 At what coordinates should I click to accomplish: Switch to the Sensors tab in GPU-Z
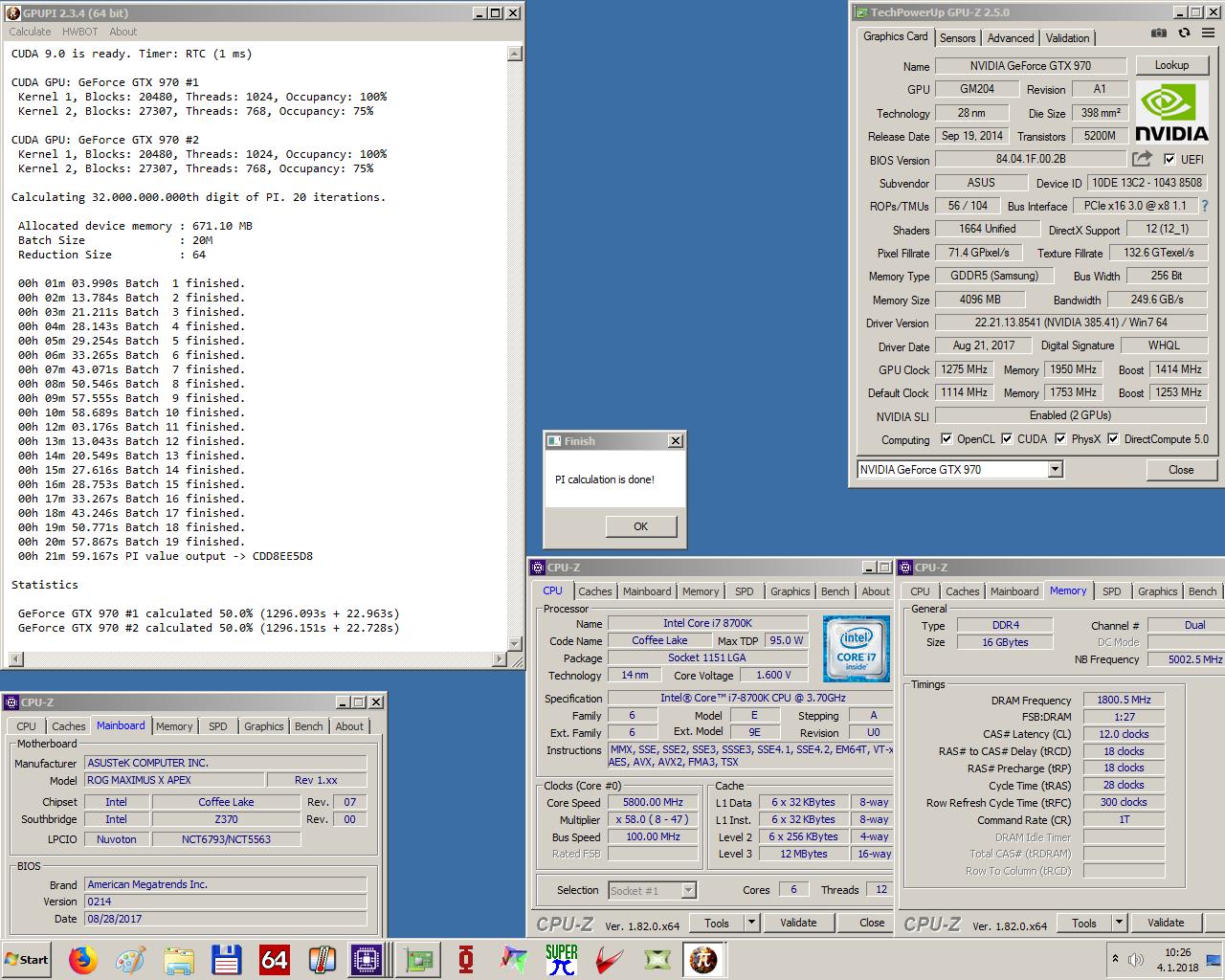pyautogui.click(x=957, y=37)
